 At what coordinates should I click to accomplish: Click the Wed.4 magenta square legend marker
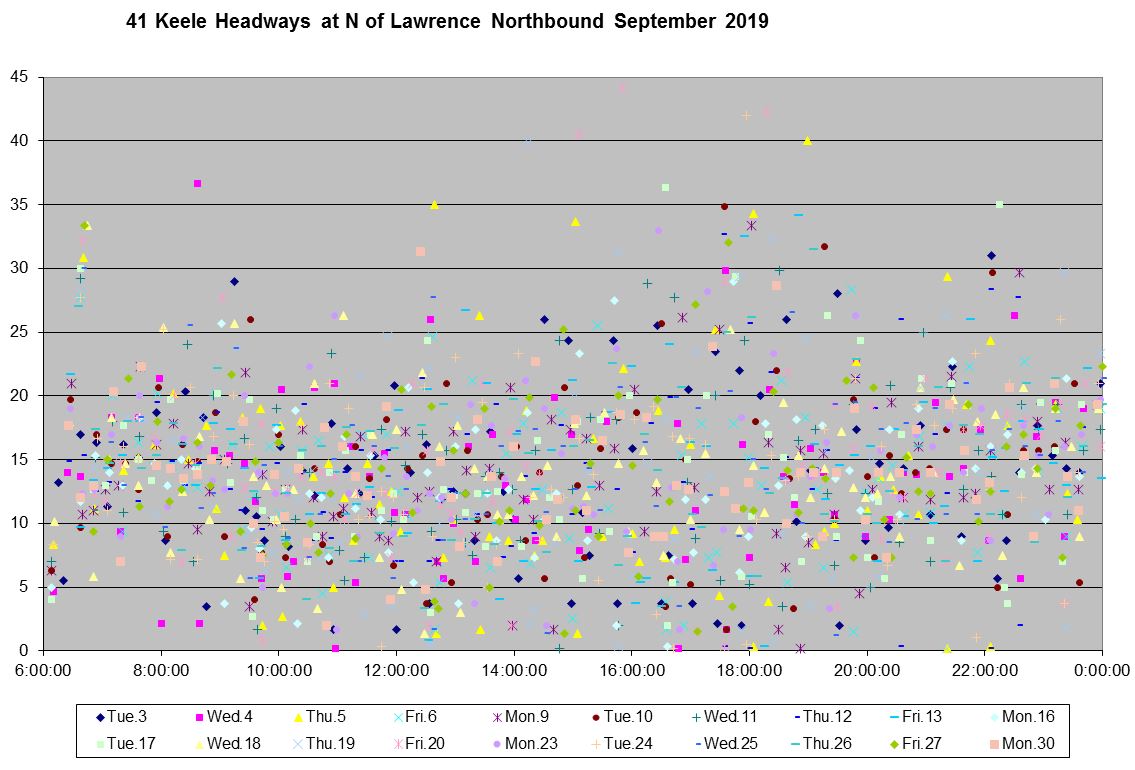click(199, 717)
